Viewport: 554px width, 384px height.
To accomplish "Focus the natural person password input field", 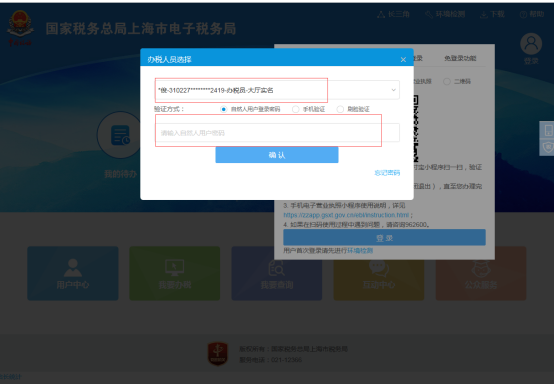I will pos(277,133).
